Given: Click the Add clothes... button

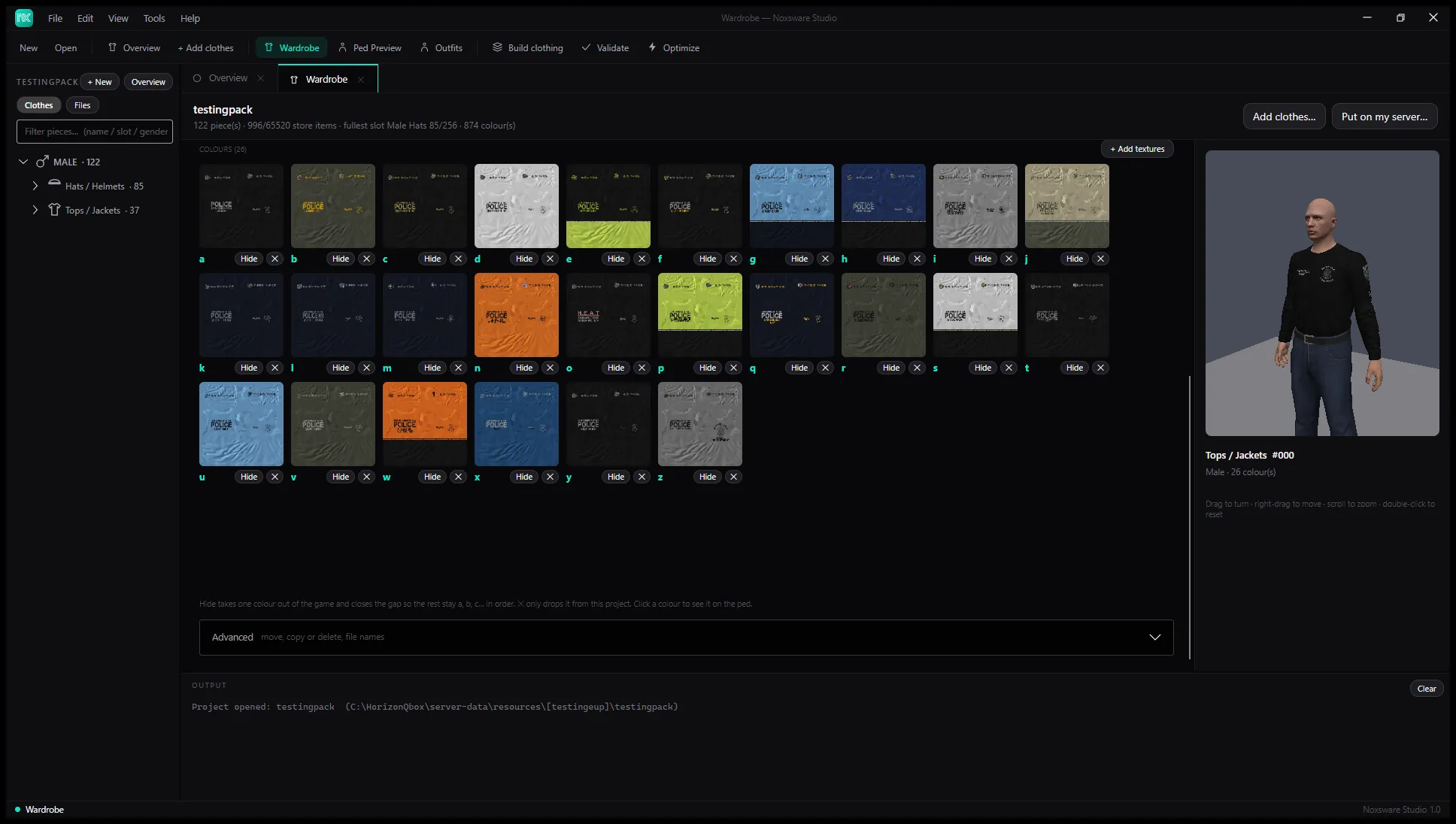Looking at the screenshot, I should (1284, 117).
